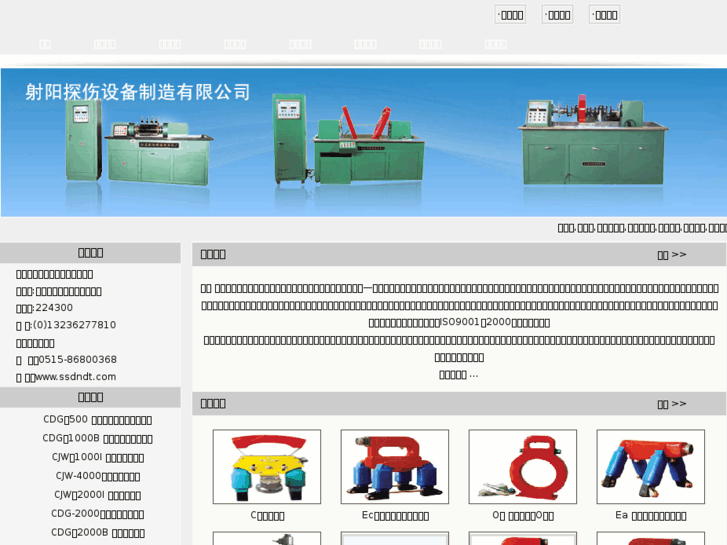Image resolution: width=727 pixels, height=545 pixels.
Task: Click the caption text under the C-type product
Action: (267, 516)
